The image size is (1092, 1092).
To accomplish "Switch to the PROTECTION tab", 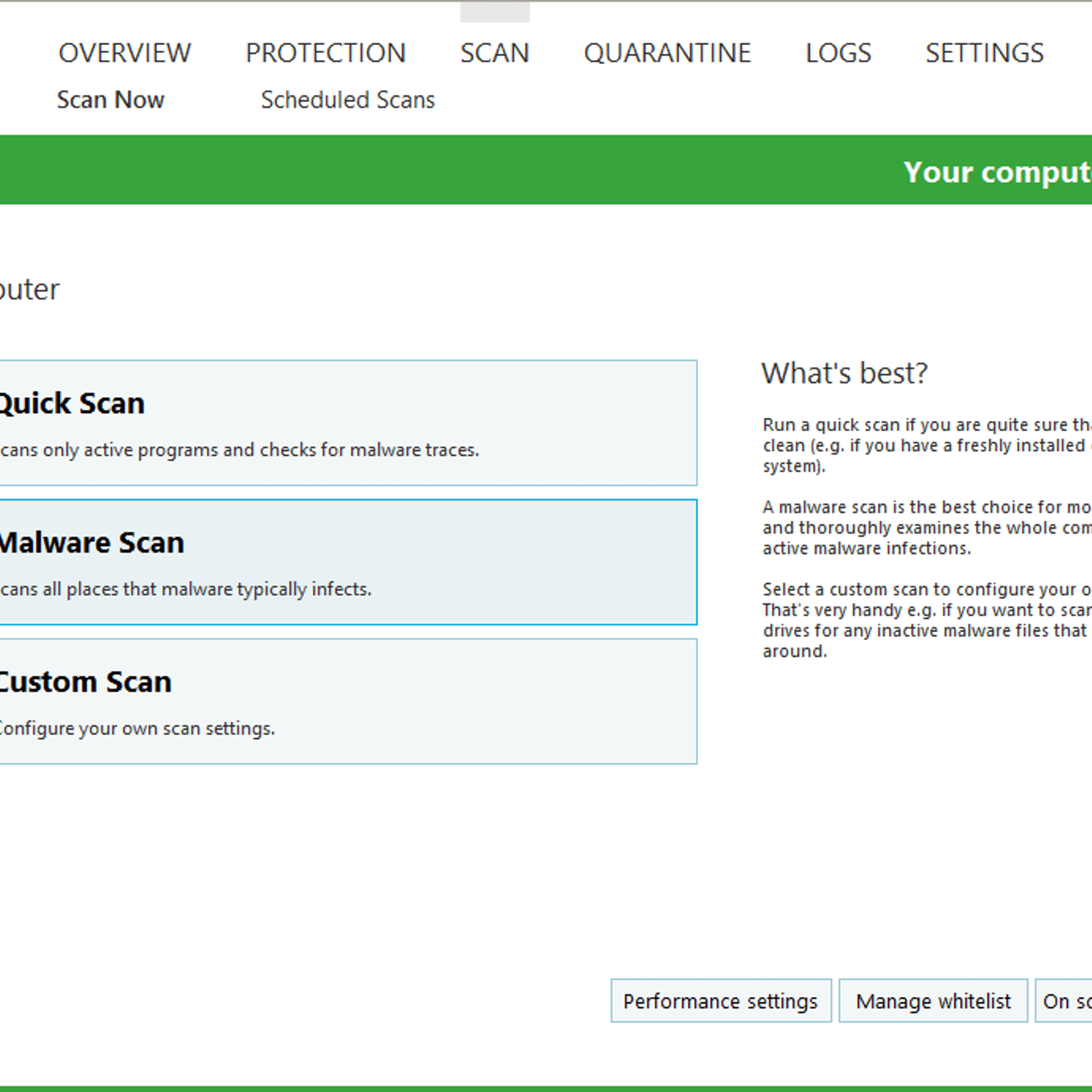I will point(326,53).
